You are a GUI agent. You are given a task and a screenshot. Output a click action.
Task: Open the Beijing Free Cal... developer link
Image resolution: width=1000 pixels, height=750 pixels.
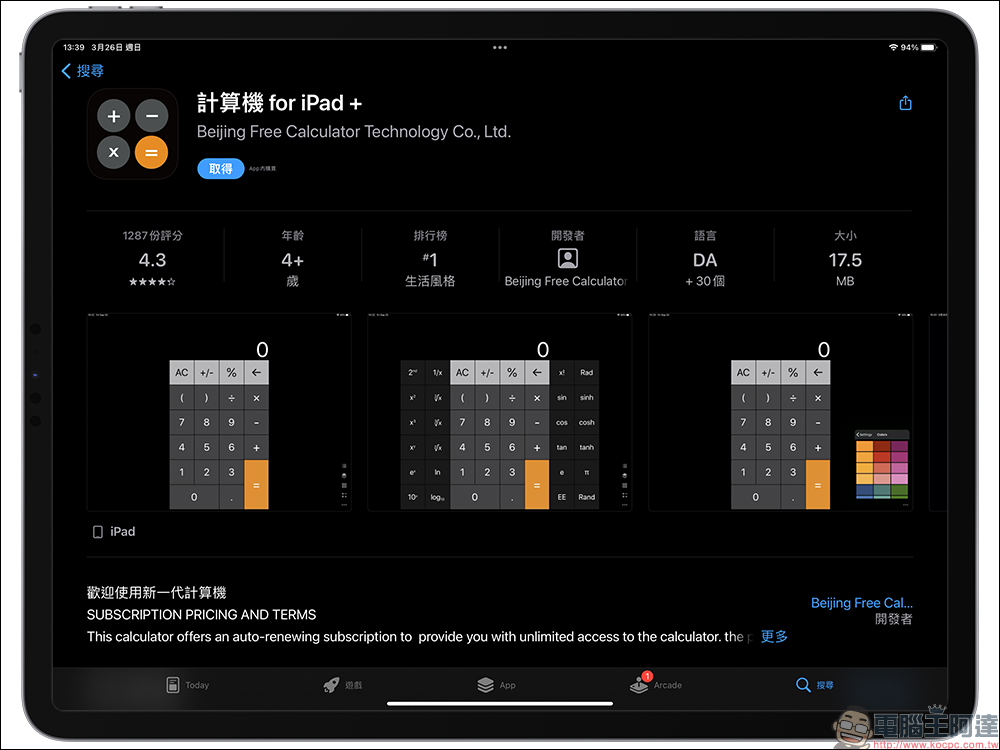click(x=862, y=603)
